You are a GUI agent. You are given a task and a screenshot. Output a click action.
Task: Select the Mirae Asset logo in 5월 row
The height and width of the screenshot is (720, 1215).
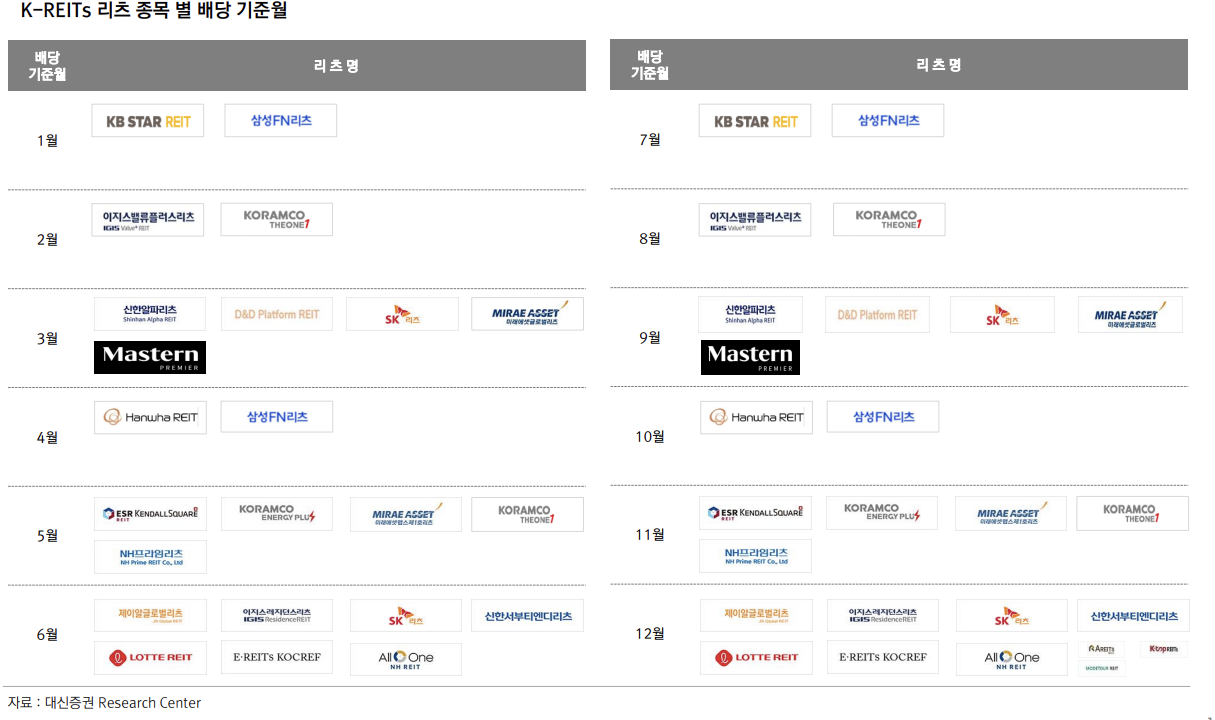pyautogui.click(x=406, y=514)
